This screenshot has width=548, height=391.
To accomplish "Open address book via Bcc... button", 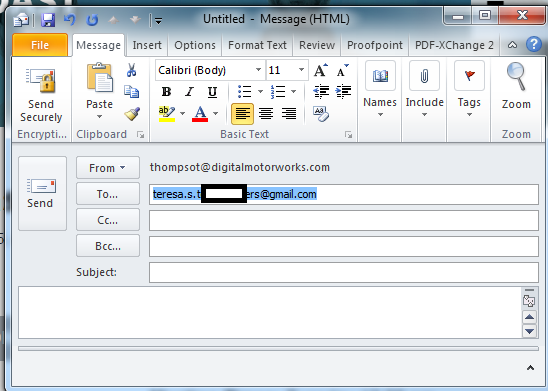I will 108,246.
